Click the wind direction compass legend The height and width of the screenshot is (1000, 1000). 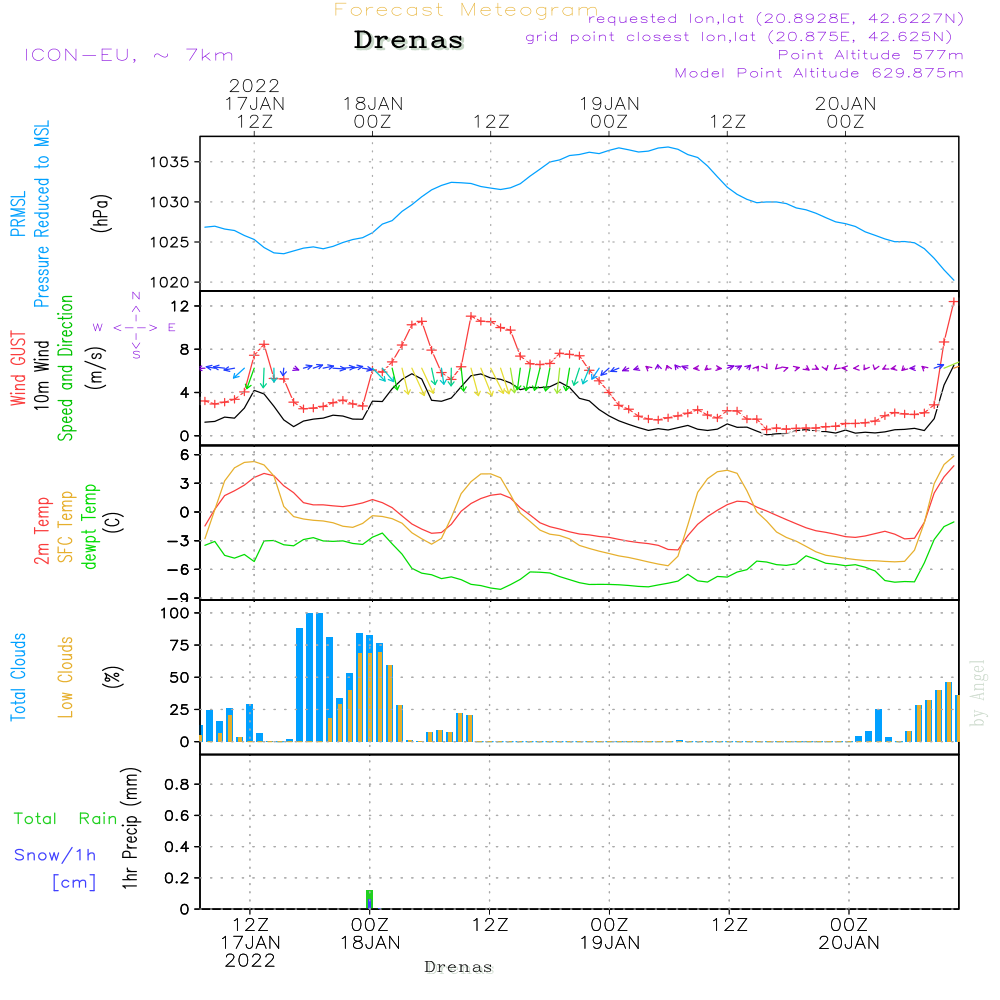pos(135,327)
